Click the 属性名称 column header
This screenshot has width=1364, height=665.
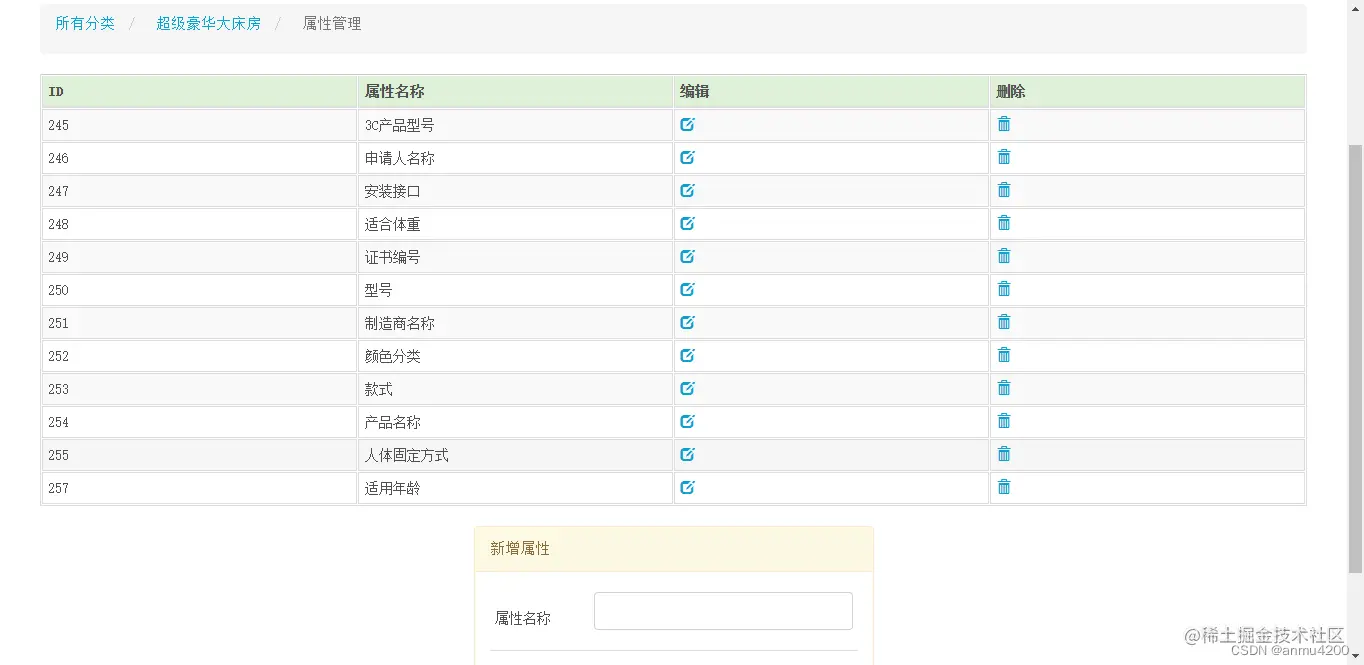pyautogui.click(x=516, y=91)
